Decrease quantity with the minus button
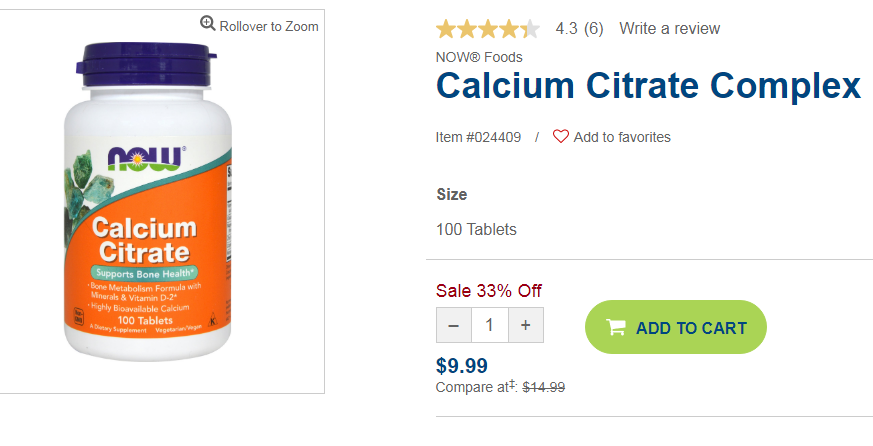 coord(454,325)
